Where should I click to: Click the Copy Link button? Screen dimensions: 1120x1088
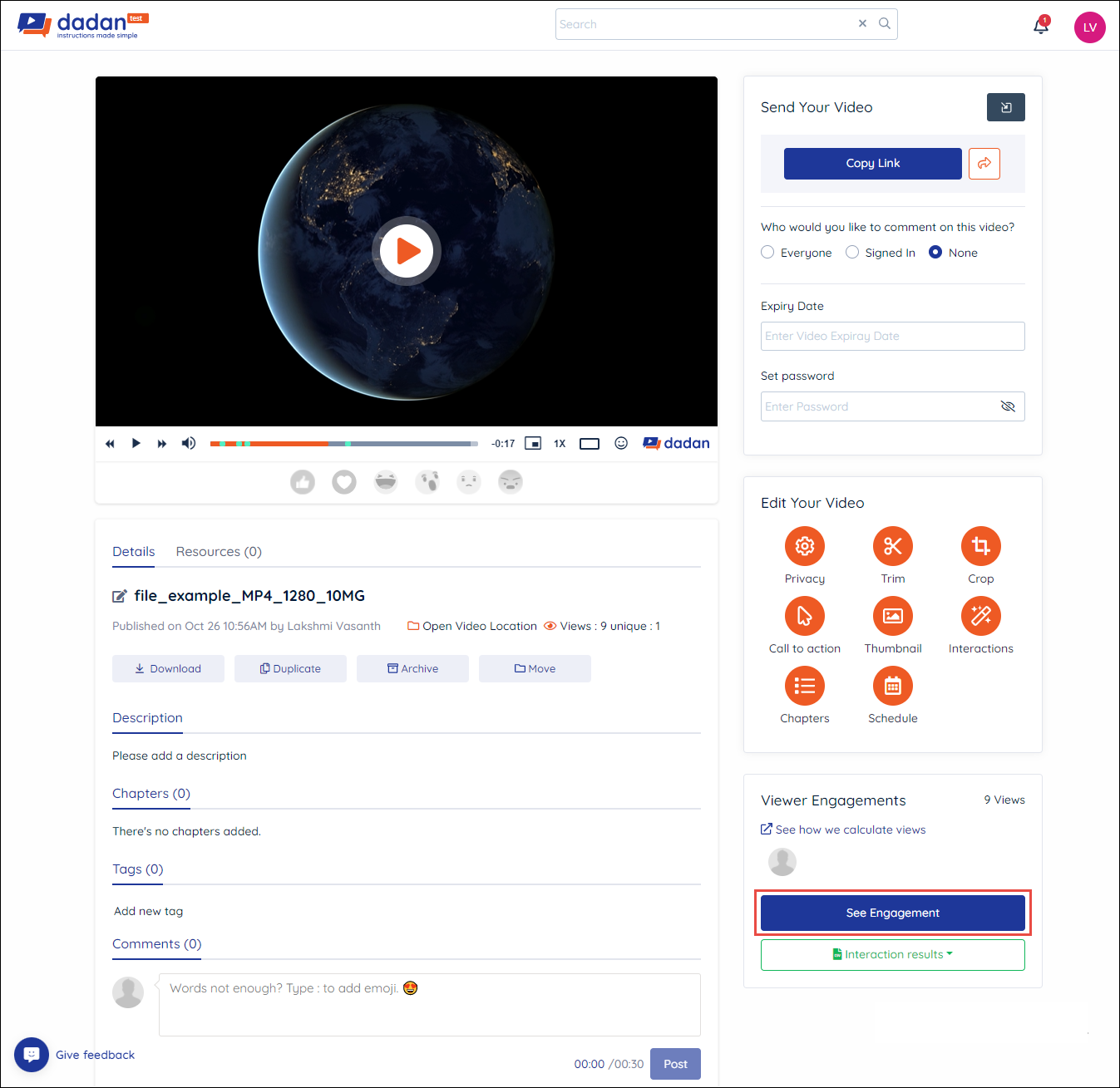[x=873, y=164]
